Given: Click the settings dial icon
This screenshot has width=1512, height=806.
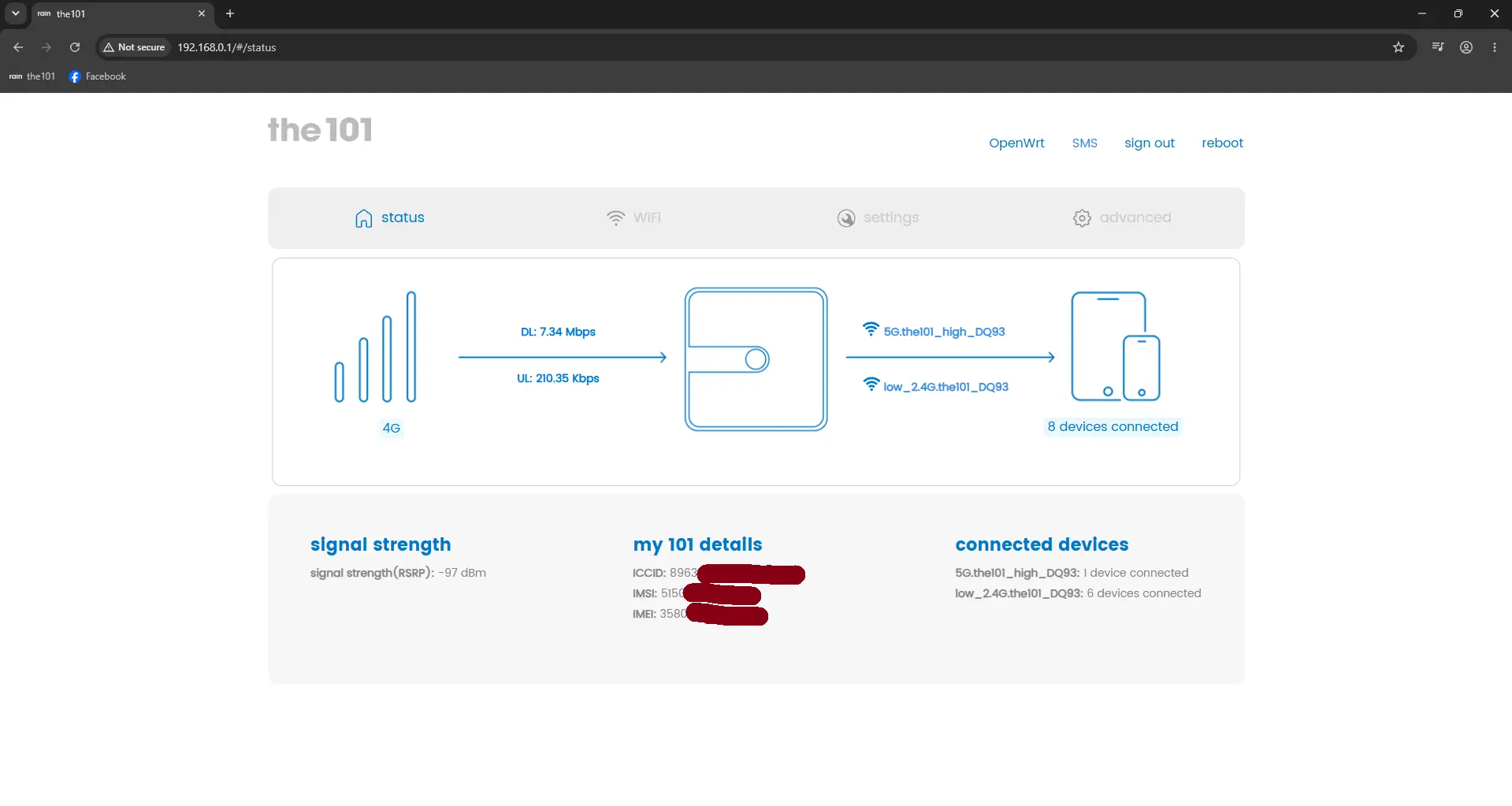Looking at the screenshot, I should tap(846, 218).
